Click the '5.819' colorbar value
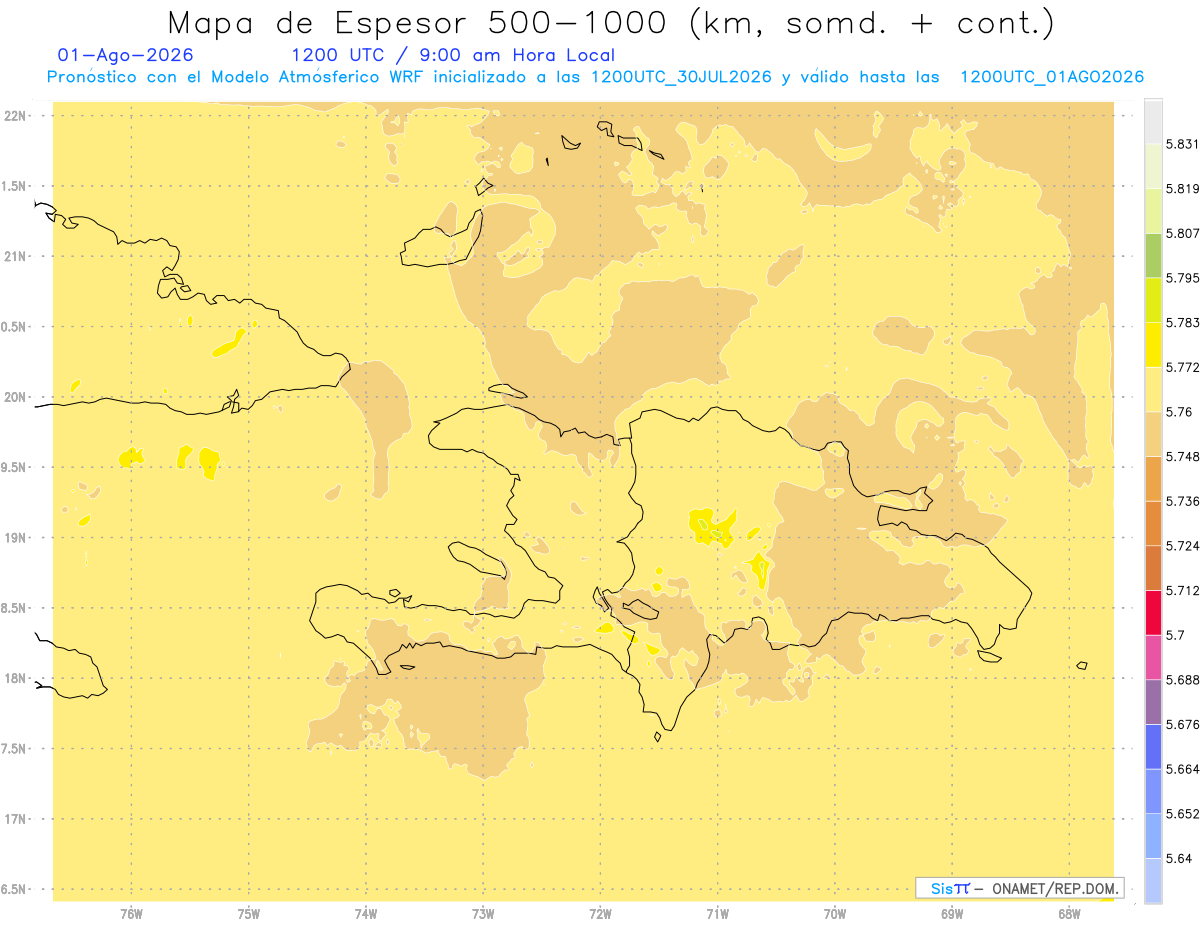 click(1182, 189)
